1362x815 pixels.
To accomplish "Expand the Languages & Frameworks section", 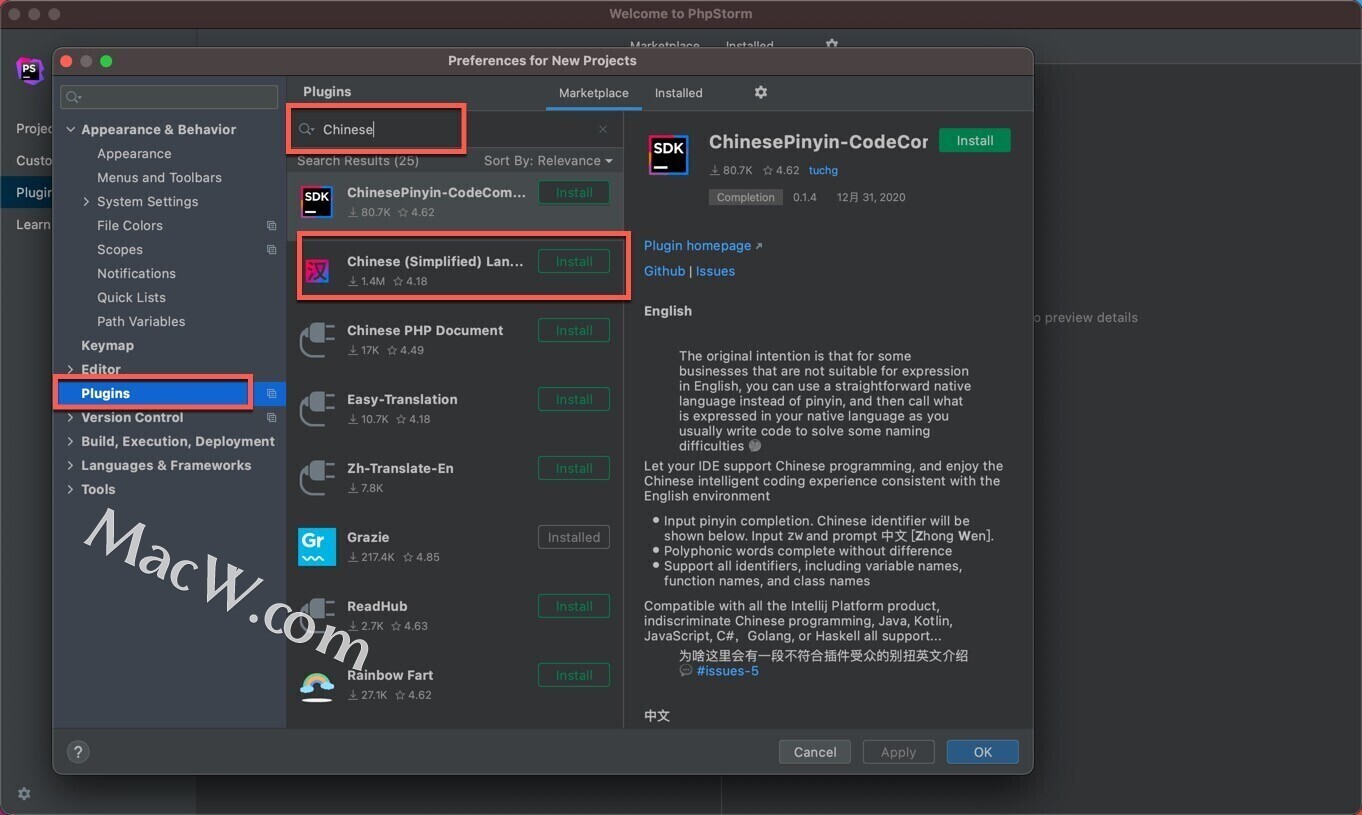I will (70, 466).
